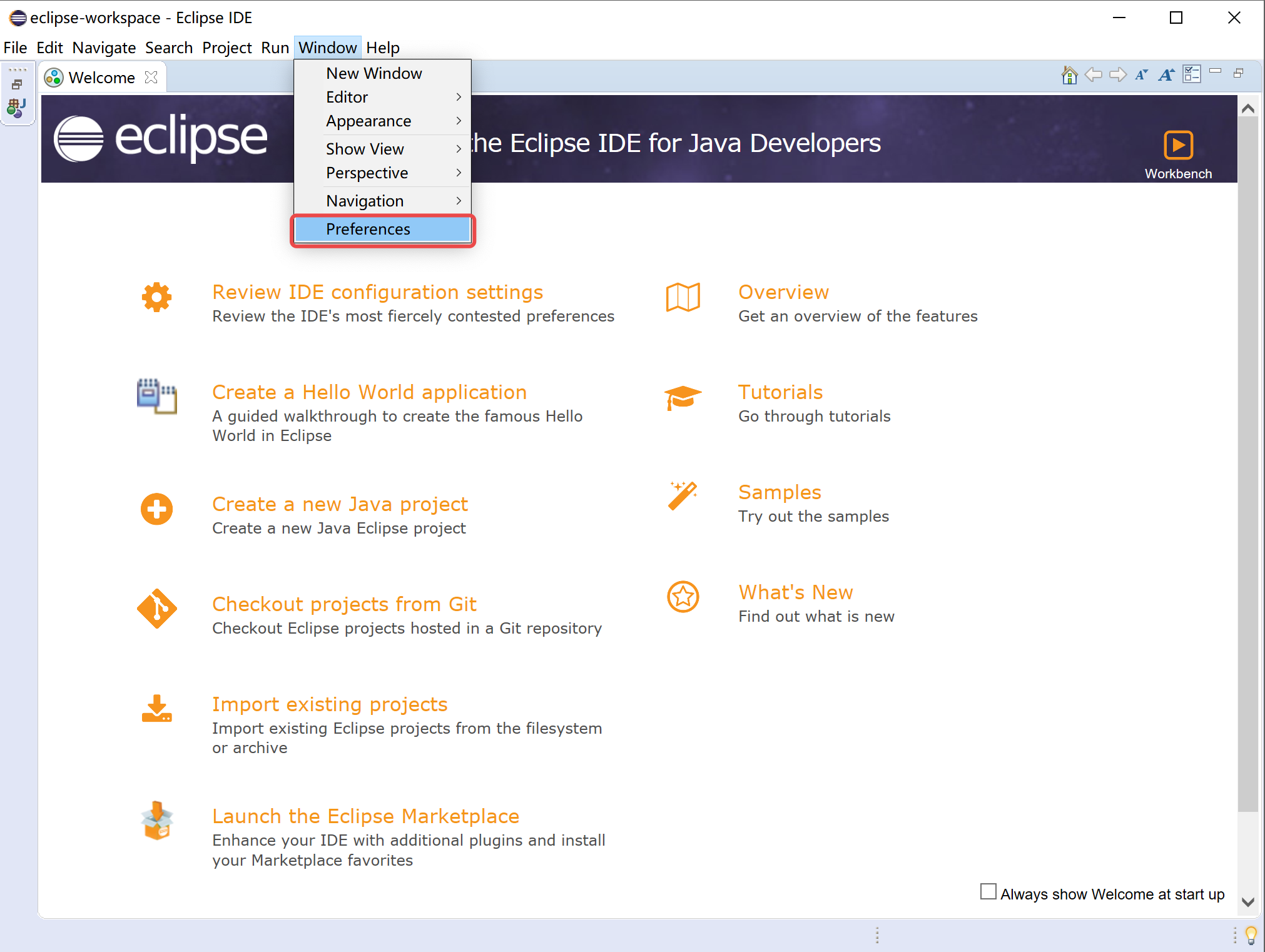Minimize the Welcome view
The height and width of the screenshot is (952, 1265).
click(1216, 71)
